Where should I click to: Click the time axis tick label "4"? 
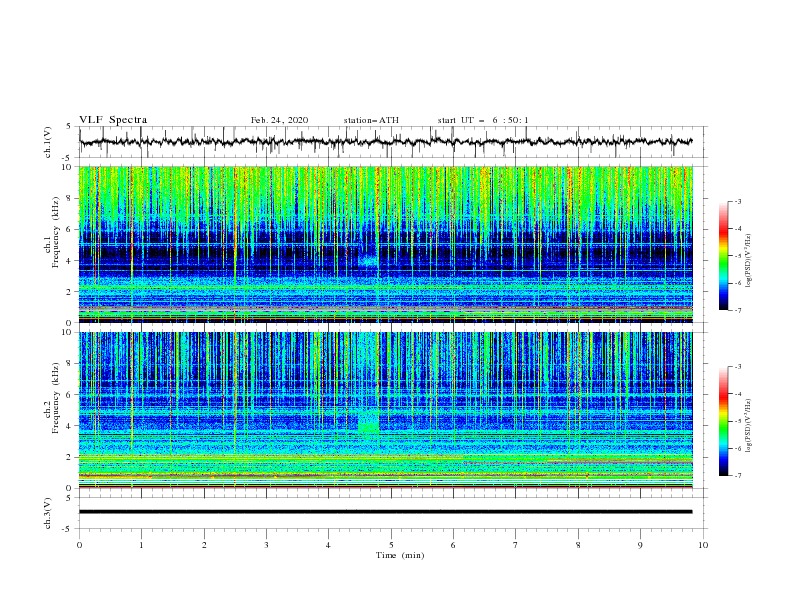(x=328, y=545)
